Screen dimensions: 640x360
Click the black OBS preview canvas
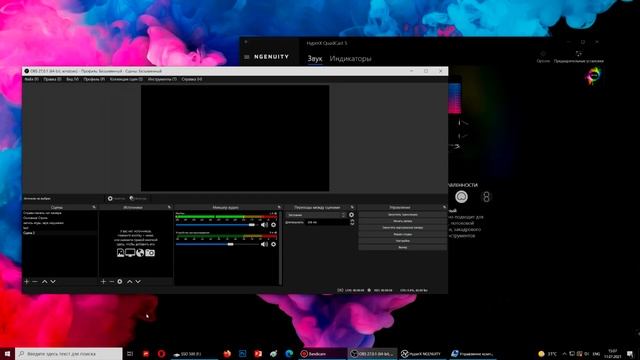point(235,138)
